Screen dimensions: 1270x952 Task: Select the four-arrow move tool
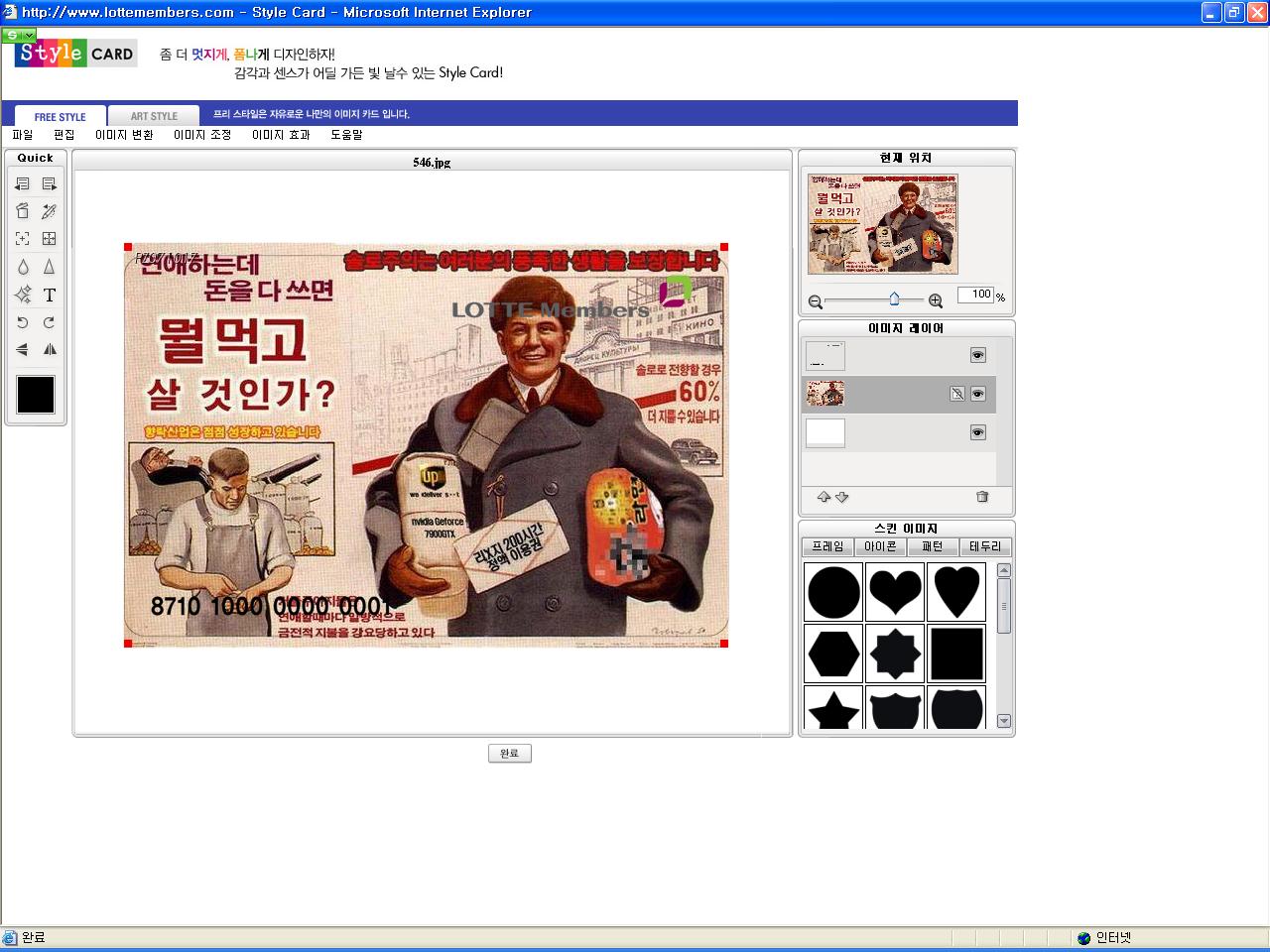point(49,238)
